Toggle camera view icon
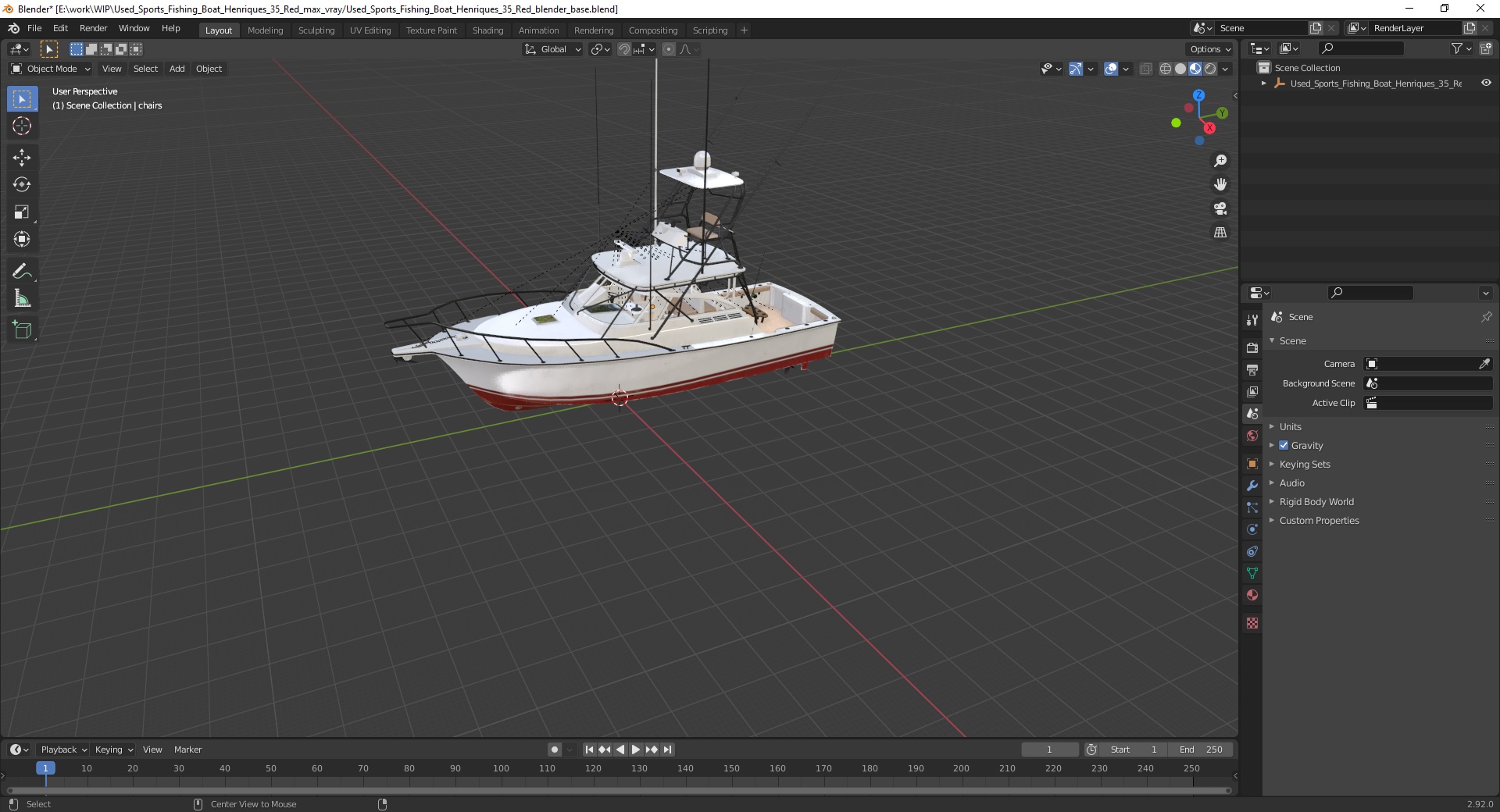Viewport: 1500px width, 812px height. point(1220,208)
